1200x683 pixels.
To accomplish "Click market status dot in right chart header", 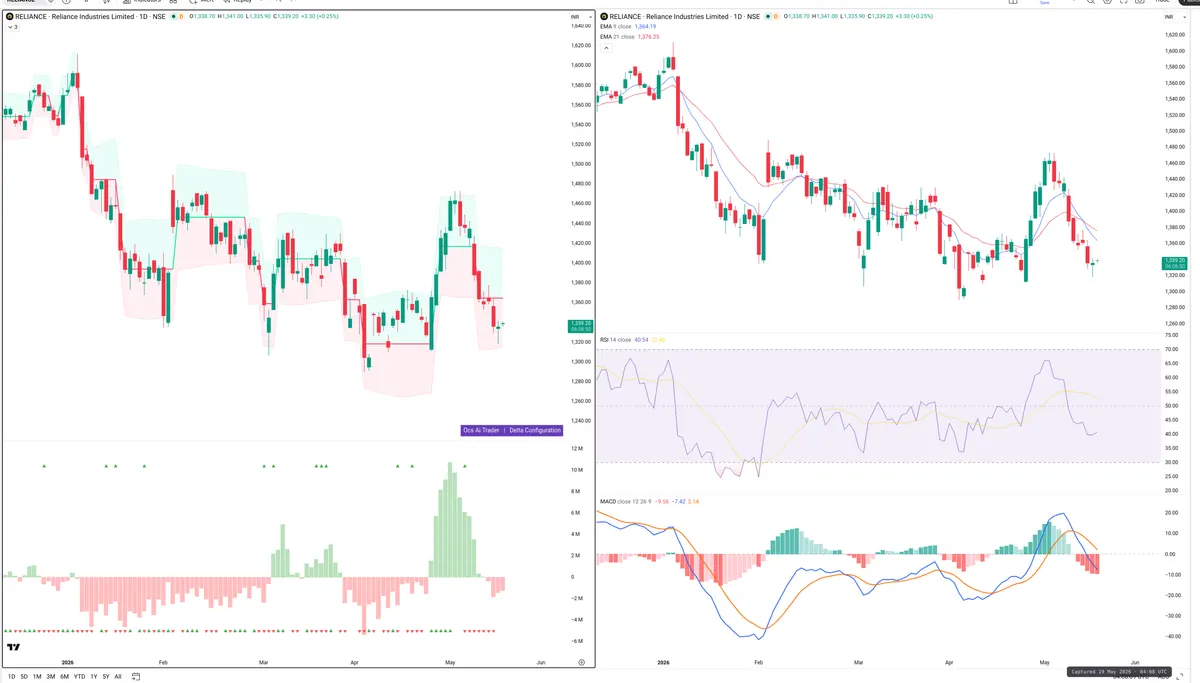I will tap(767, 17).
